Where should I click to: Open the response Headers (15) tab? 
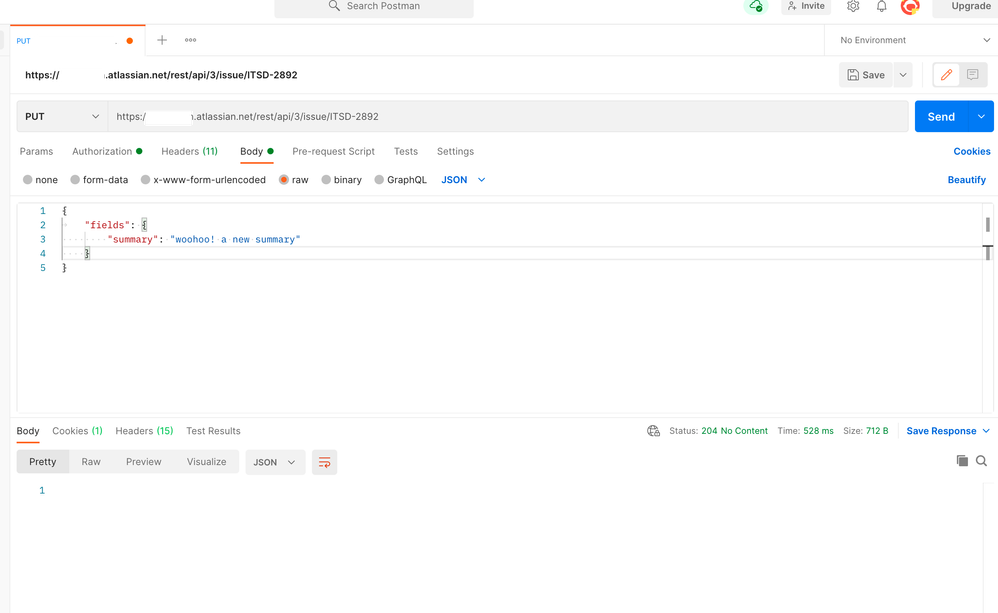[x=144, y=431]
